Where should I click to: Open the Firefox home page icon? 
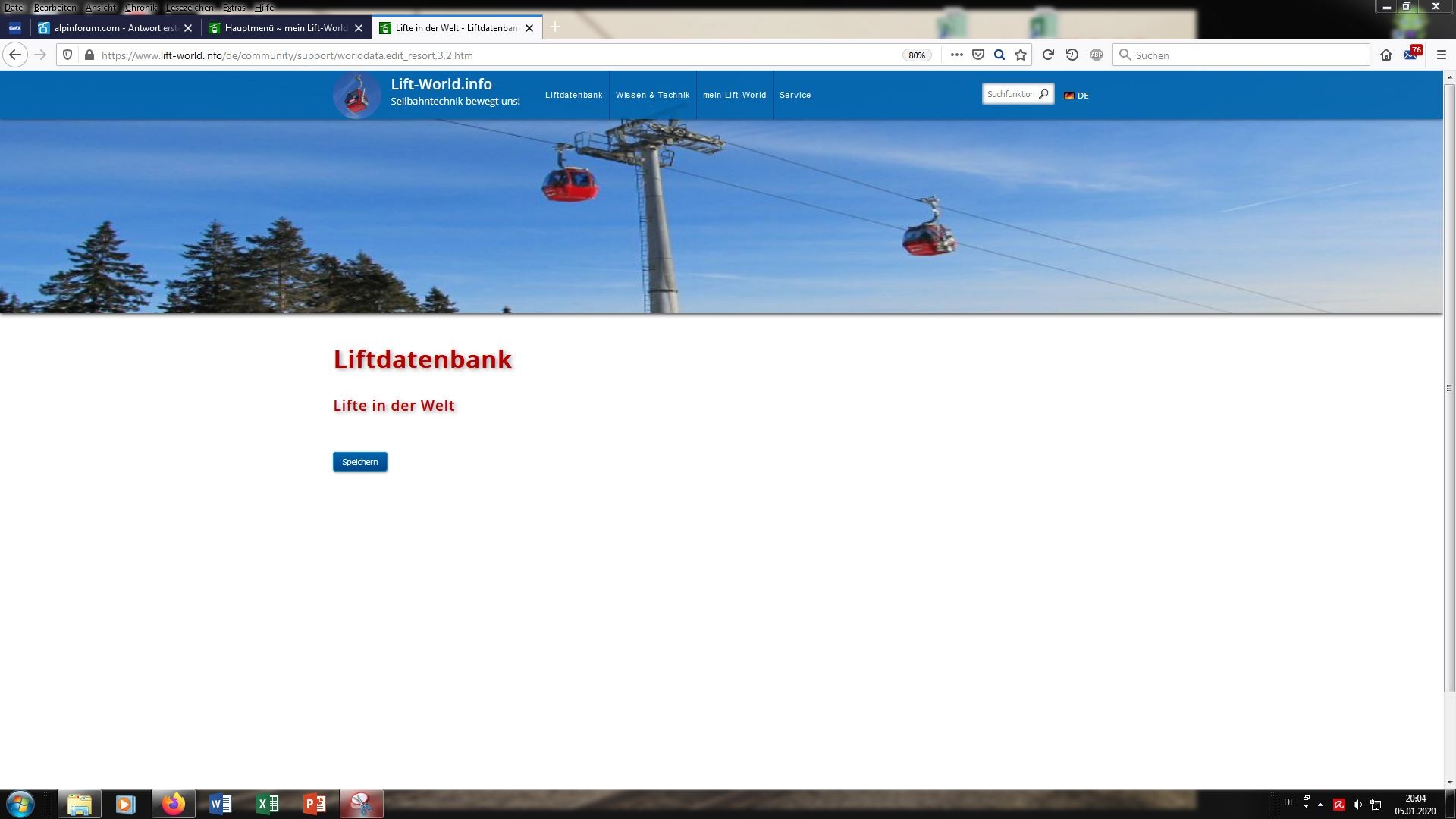click(1386, 55)
